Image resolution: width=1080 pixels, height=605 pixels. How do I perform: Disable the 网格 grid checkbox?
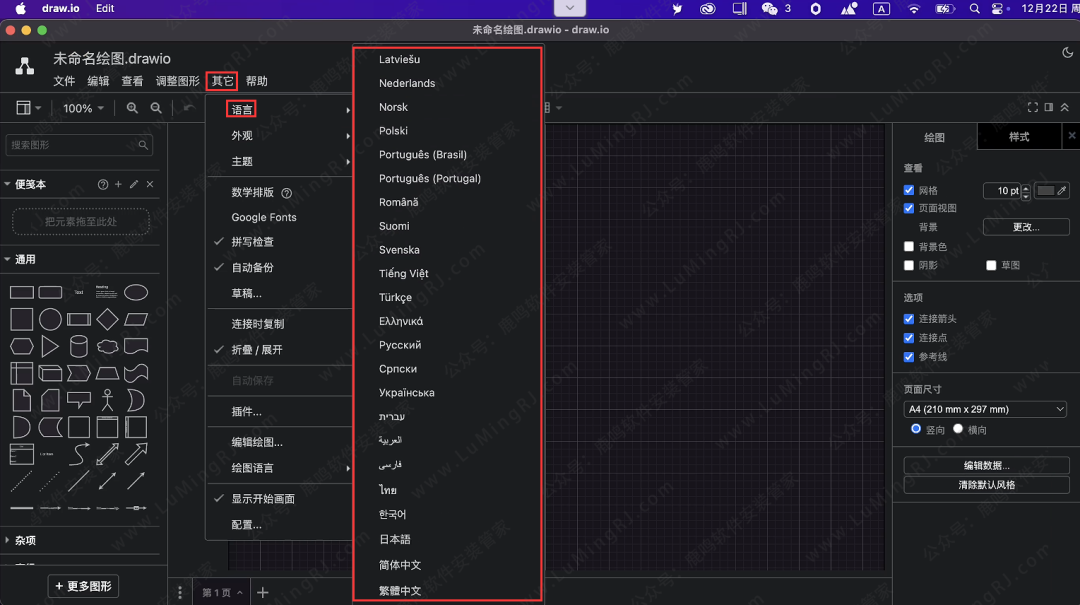(x=910, y=191)
